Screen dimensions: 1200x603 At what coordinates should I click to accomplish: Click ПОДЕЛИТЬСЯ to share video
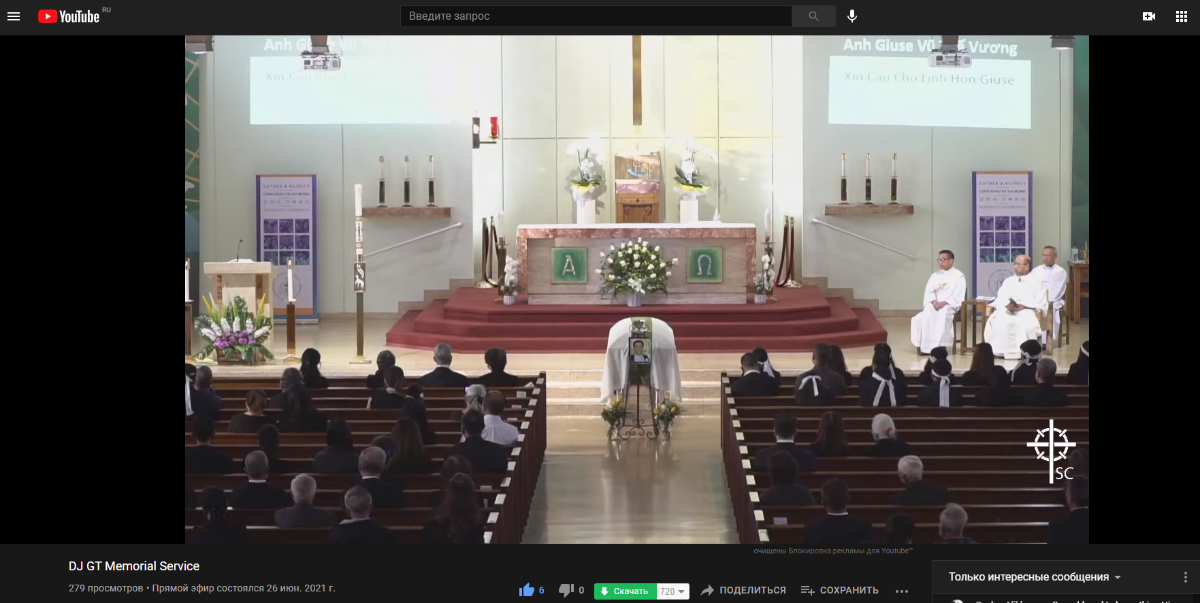point(743,590)
